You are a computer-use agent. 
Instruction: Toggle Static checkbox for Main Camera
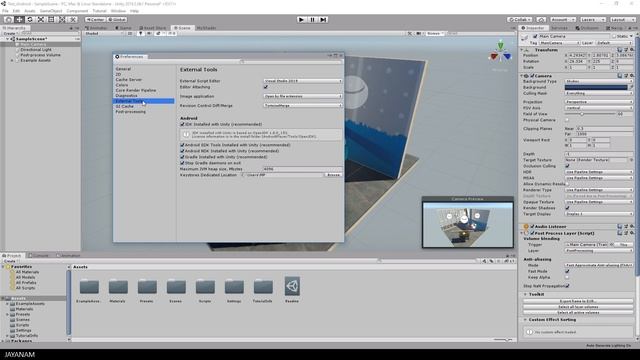pyautogui.click(x=614, y=36)
